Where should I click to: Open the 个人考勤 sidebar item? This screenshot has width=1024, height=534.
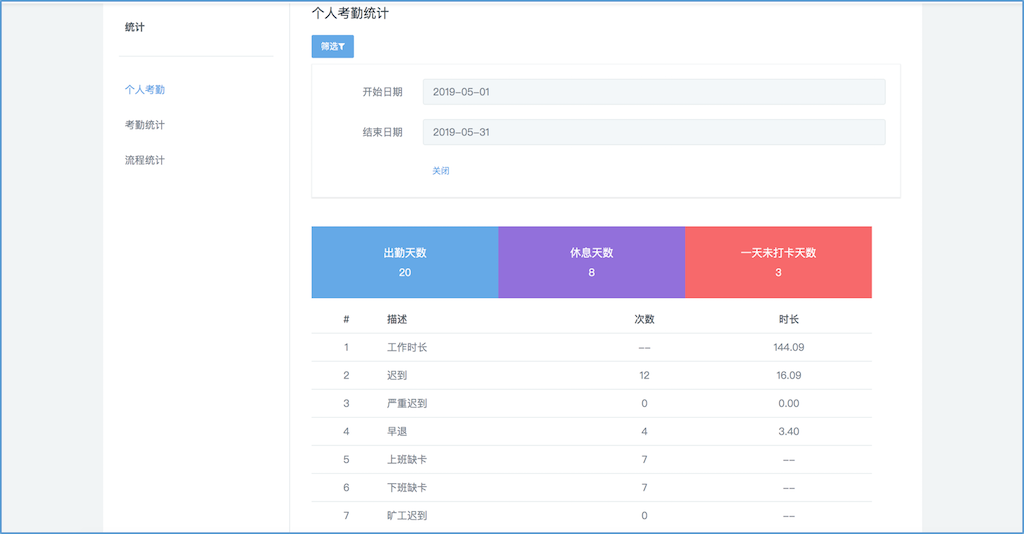point(145,89)
